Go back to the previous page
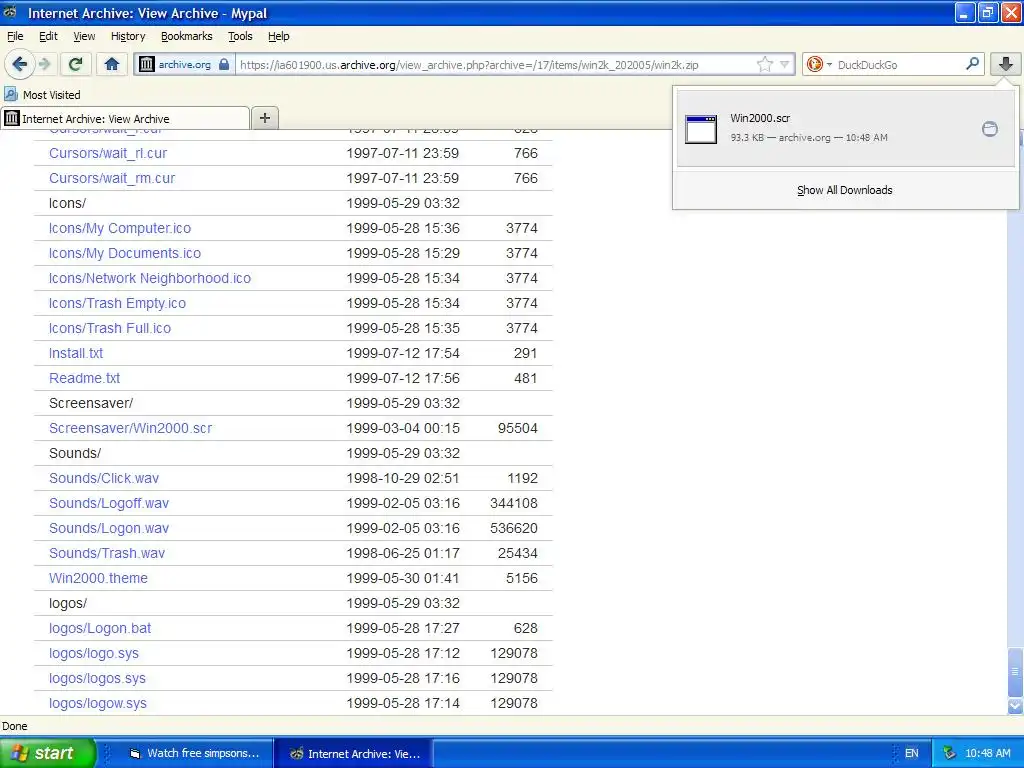1024x768 pixels. [19, 64]
